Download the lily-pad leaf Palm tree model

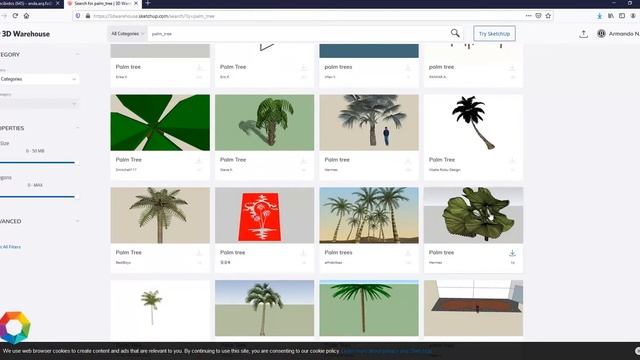click(x=512, y=253)
